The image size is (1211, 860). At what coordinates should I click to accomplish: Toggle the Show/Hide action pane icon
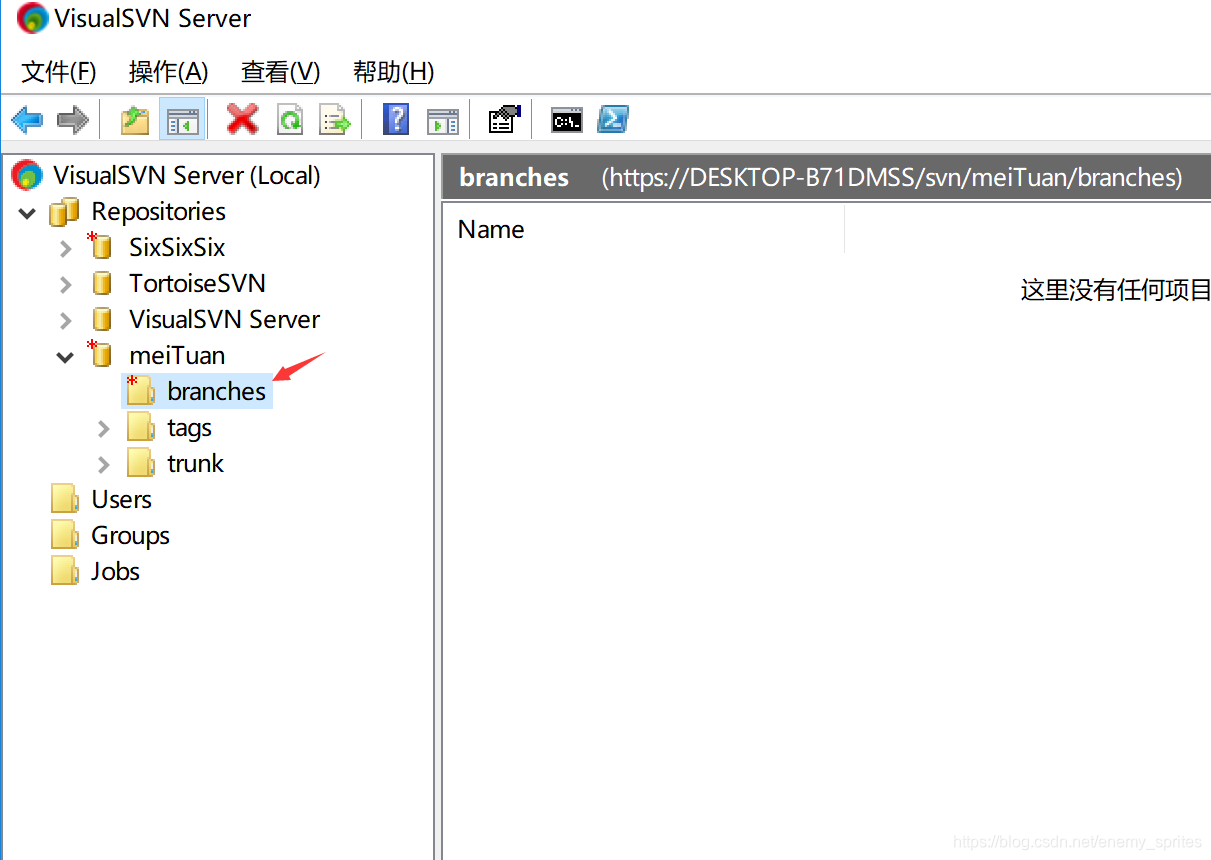point(442,121)
